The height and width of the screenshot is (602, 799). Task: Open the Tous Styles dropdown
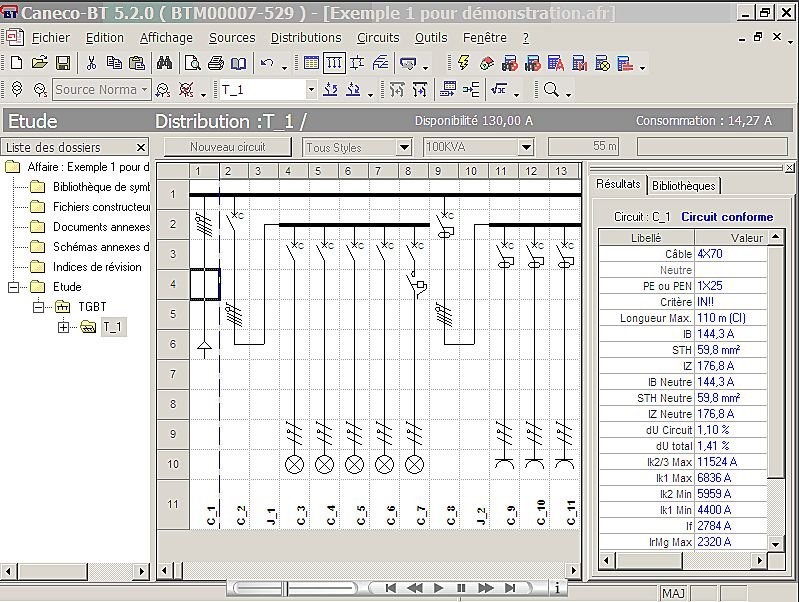click(x=404, y=147)
